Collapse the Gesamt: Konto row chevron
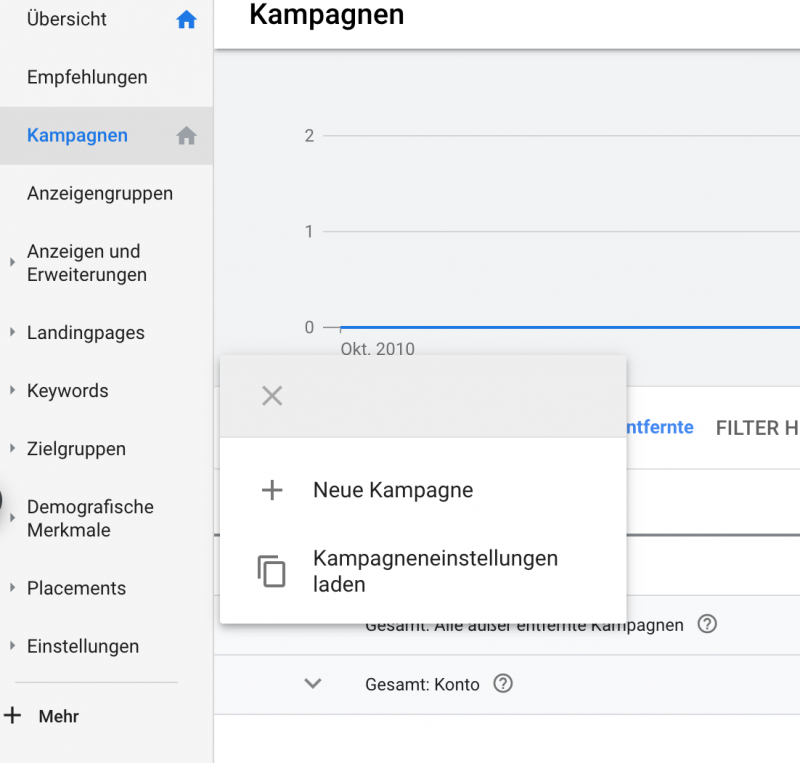The width and height of the screenshot is (800, 763). coord(313,684)
